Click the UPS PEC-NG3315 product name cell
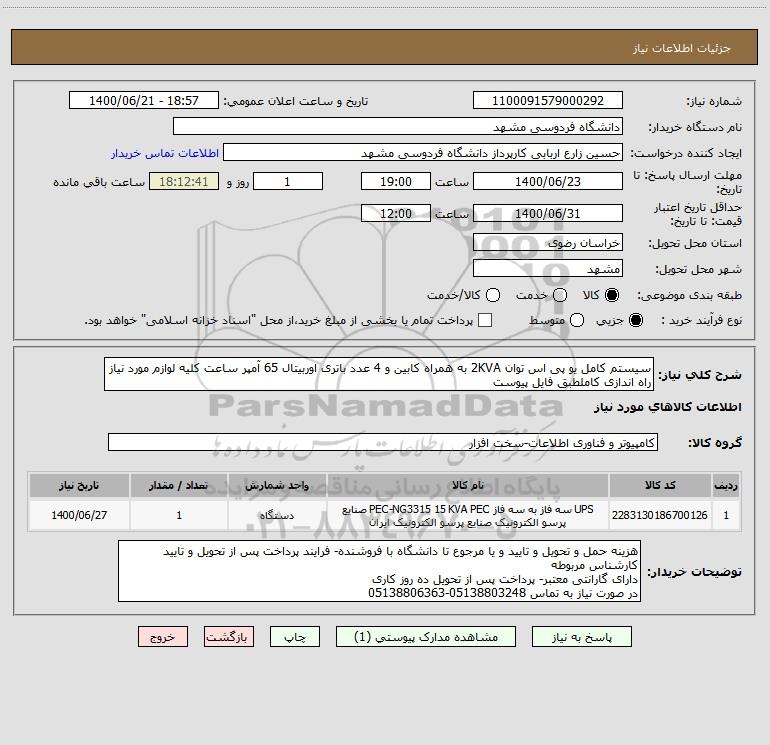The width and height of the screenshot is (770, 745). [468, 515]
